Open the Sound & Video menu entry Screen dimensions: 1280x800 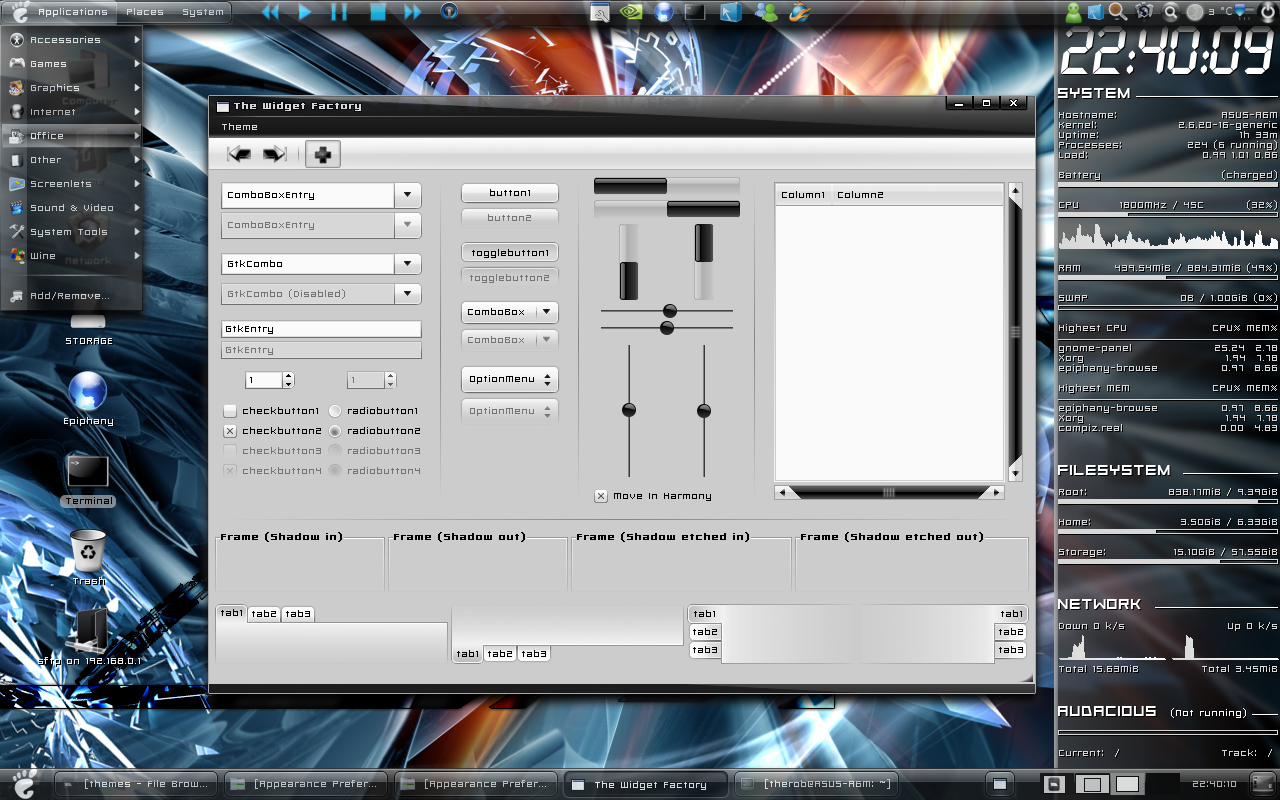click(72, 208)
